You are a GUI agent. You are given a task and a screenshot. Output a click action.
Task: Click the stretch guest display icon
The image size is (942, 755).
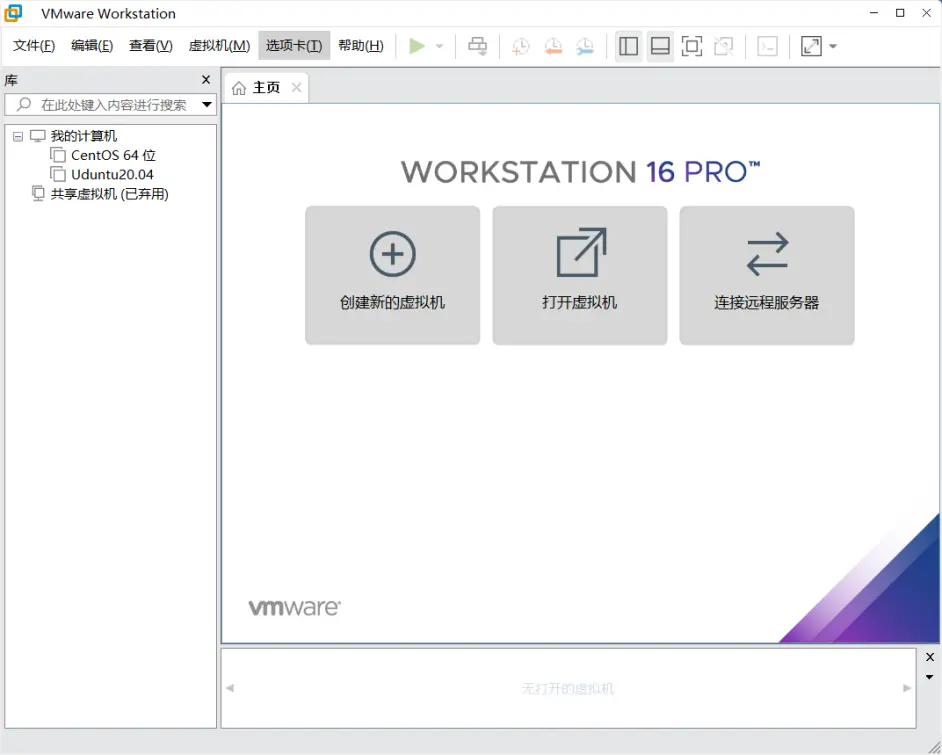811,46
